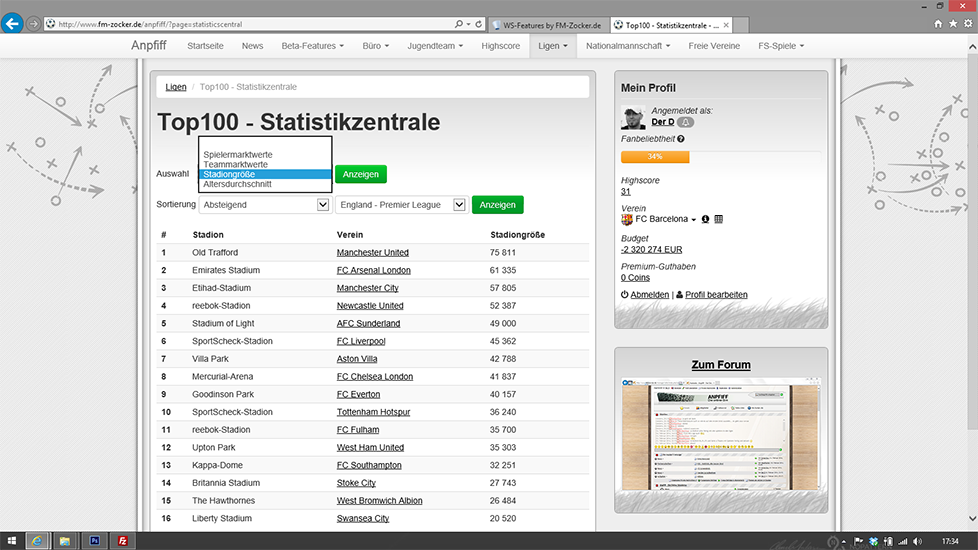
Task: Click the browser home icon
Action: click(938, 23)
